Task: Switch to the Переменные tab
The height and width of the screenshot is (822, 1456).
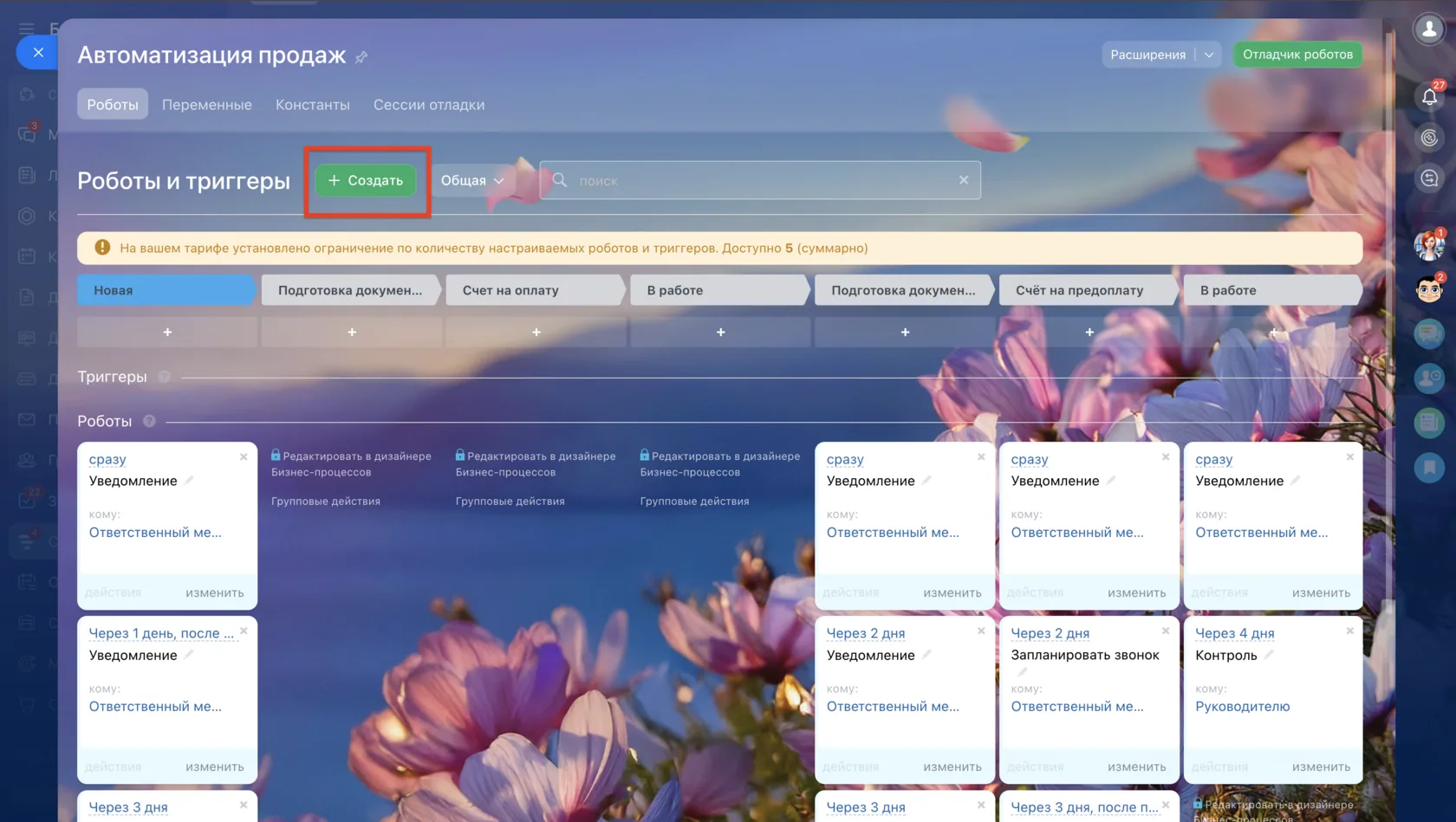Action: (207, 105)
